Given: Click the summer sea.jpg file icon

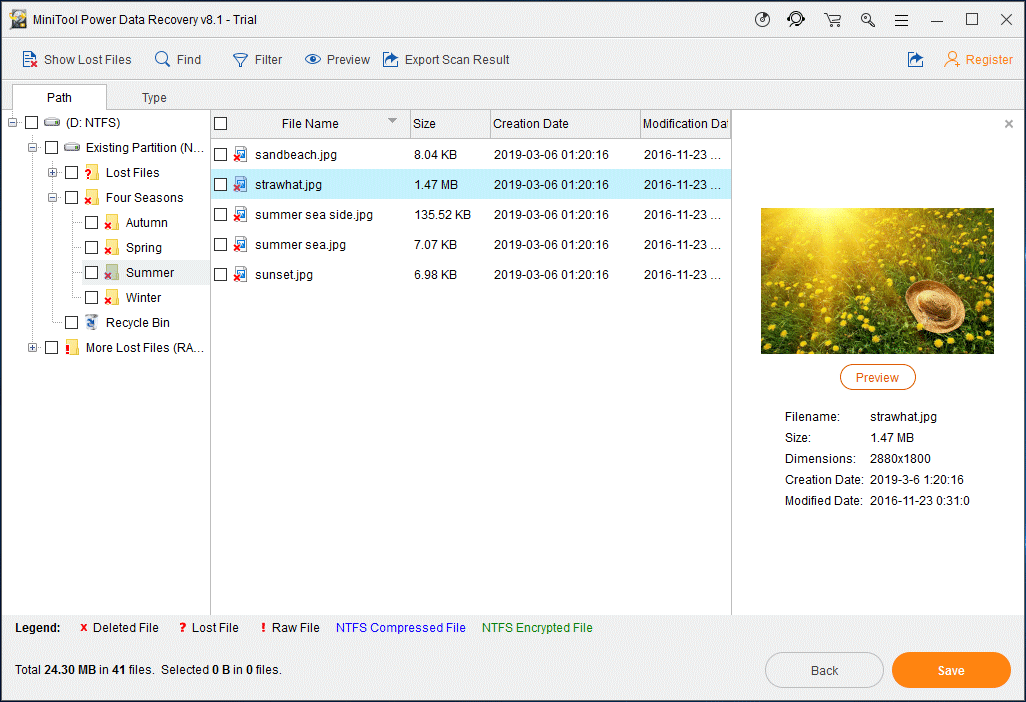Looking at the screenshot, I should click(240, 245).
